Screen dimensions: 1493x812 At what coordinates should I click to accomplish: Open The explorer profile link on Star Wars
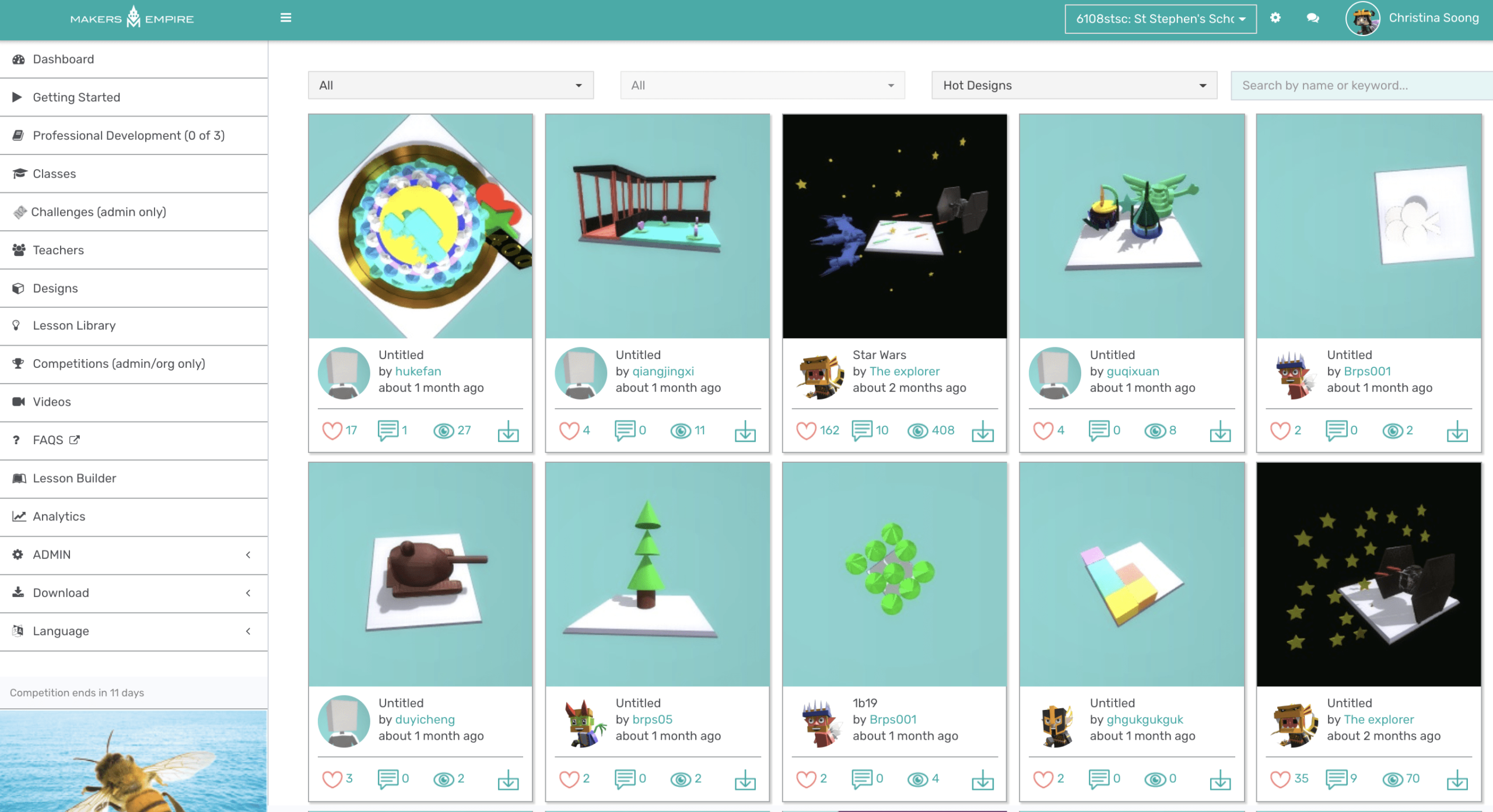pyautogui.click(x=905, y=371)
